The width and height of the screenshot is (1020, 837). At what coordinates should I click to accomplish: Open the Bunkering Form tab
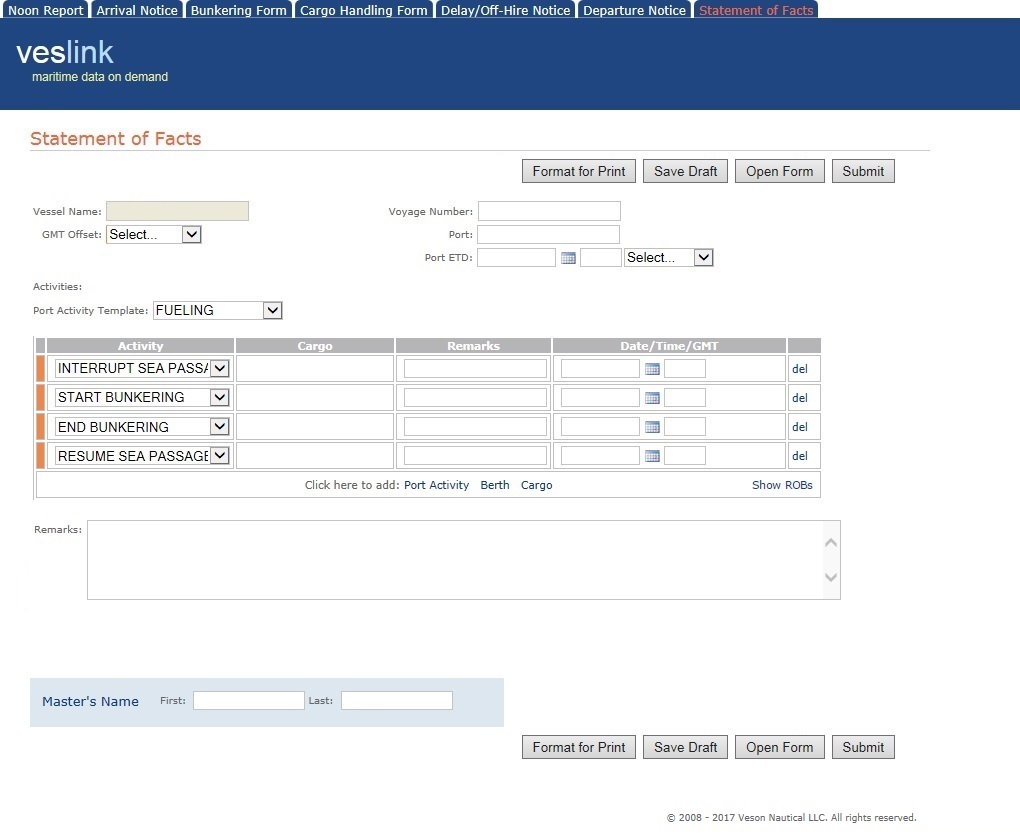click(238, 9)
